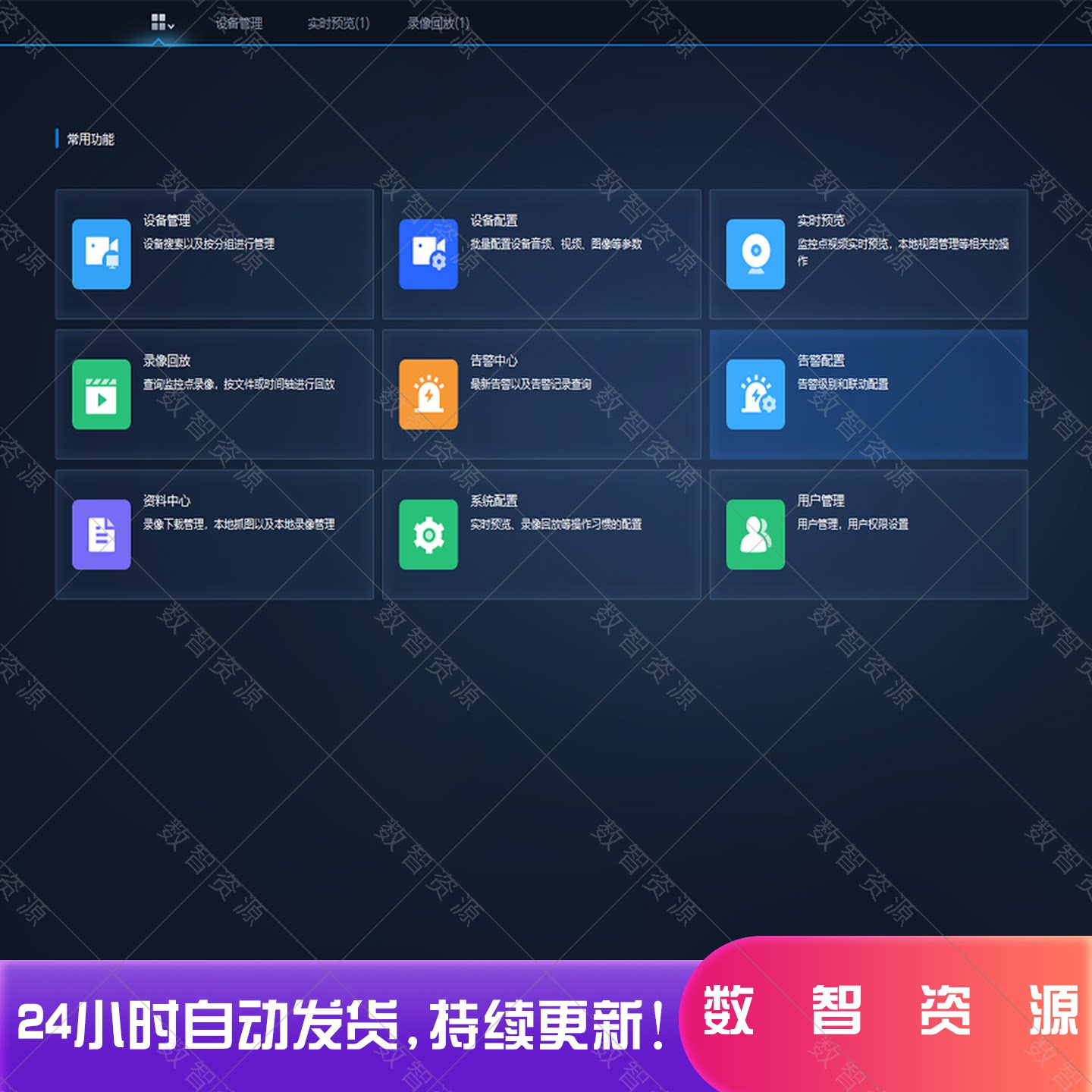This screenshot has width=1092, height=1092.
Task: Open the 系统配置 card title
Action: (494, 501)
